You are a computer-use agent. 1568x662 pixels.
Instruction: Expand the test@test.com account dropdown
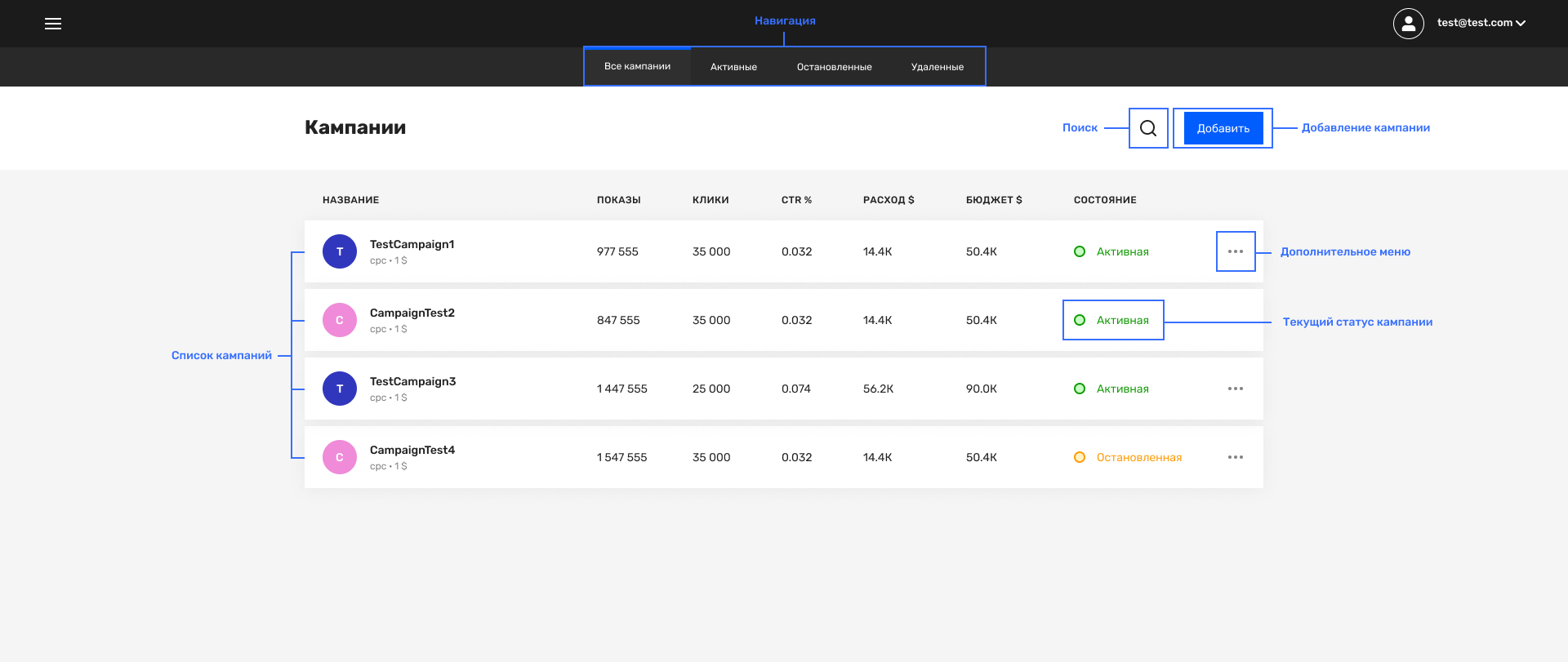tap(1481, 23)
